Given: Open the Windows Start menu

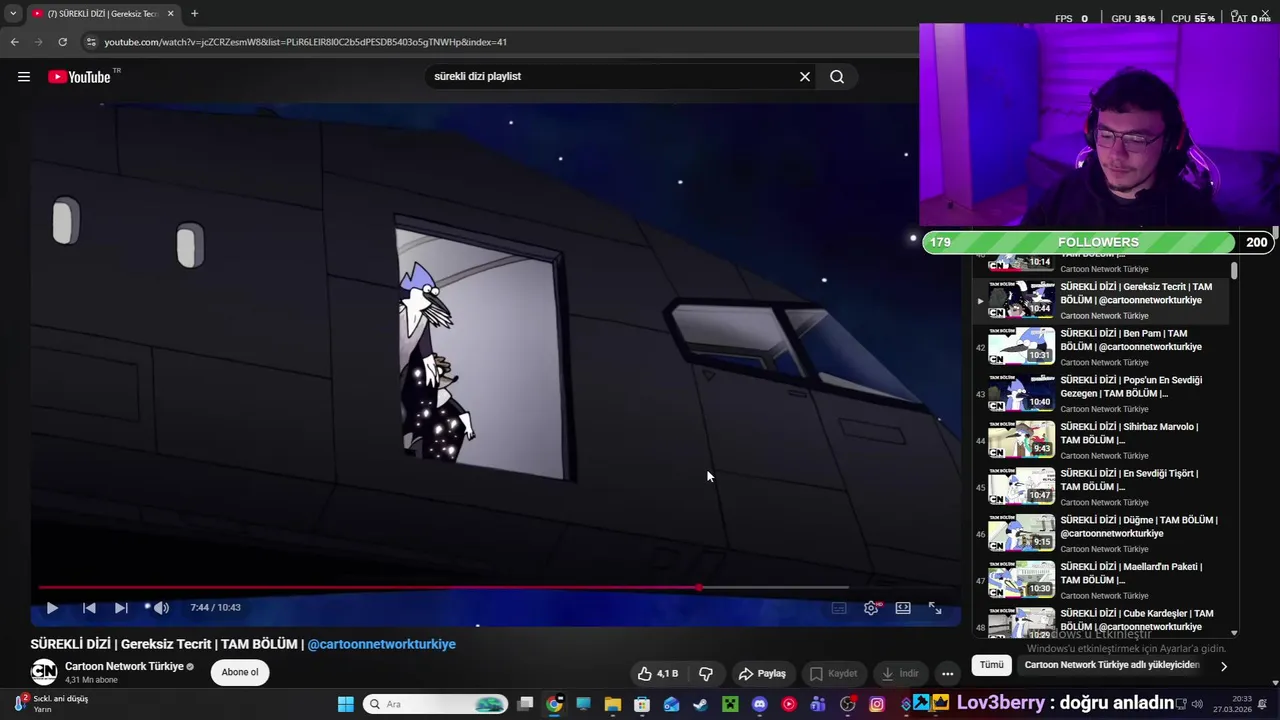Looking at the screenshot, I should 345,704.
